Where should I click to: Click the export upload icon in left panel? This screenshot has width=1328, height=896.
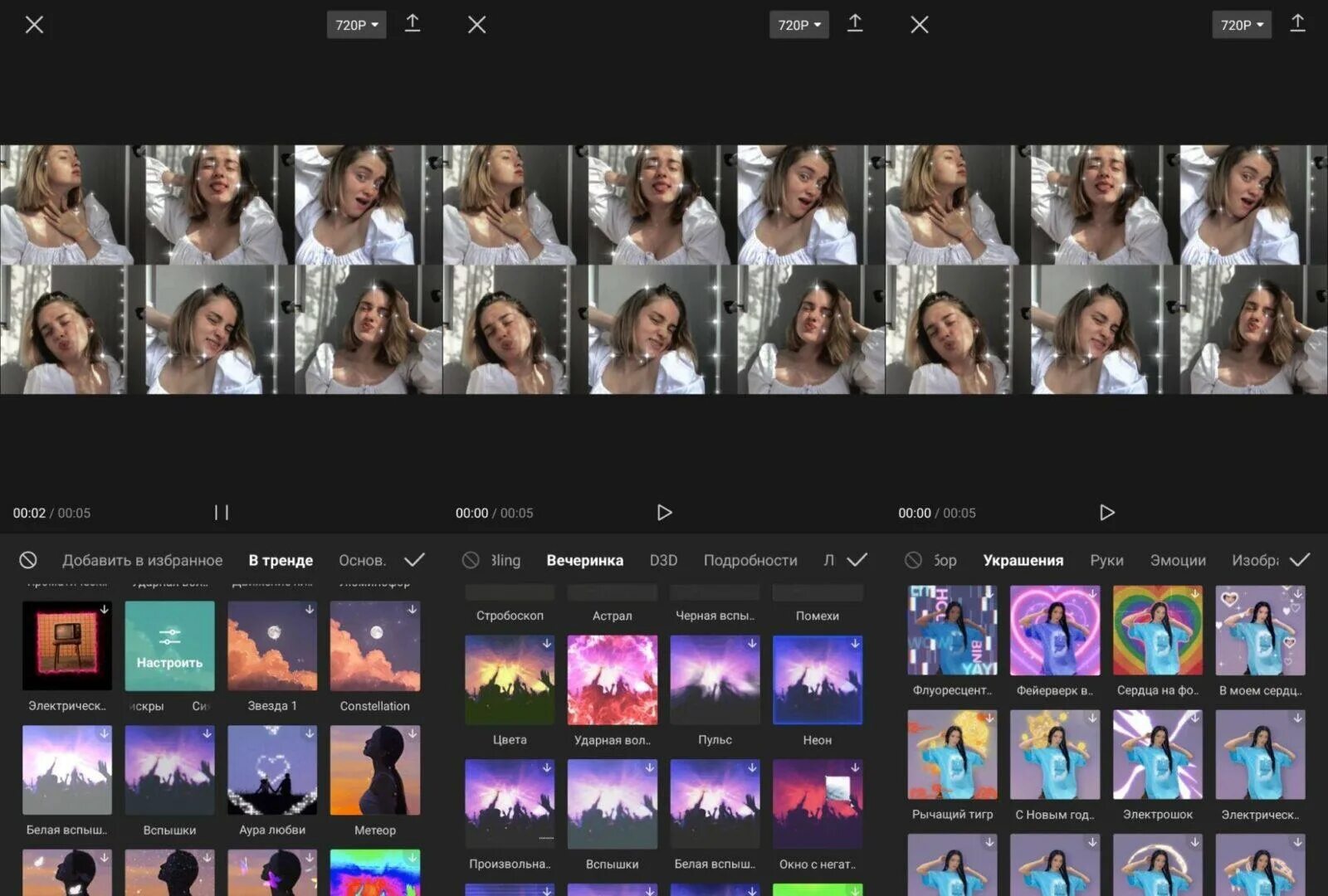[x=413, y=24]
